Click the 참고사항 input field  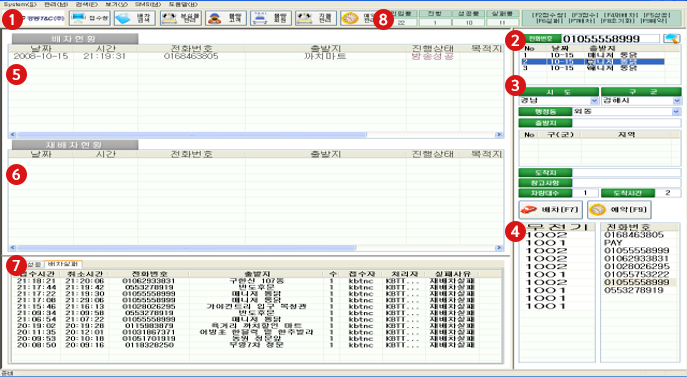[627, 183]
